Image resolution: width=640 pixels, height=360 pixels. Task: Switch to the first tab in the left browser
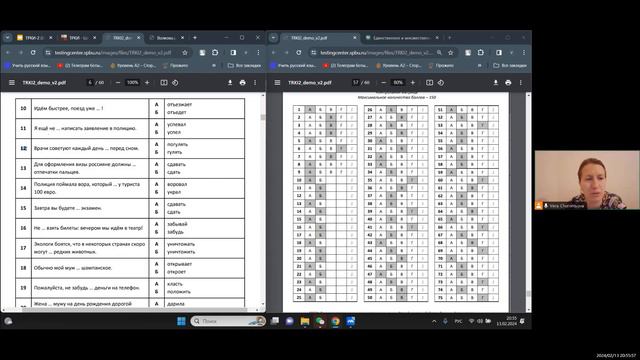point(35,38)
